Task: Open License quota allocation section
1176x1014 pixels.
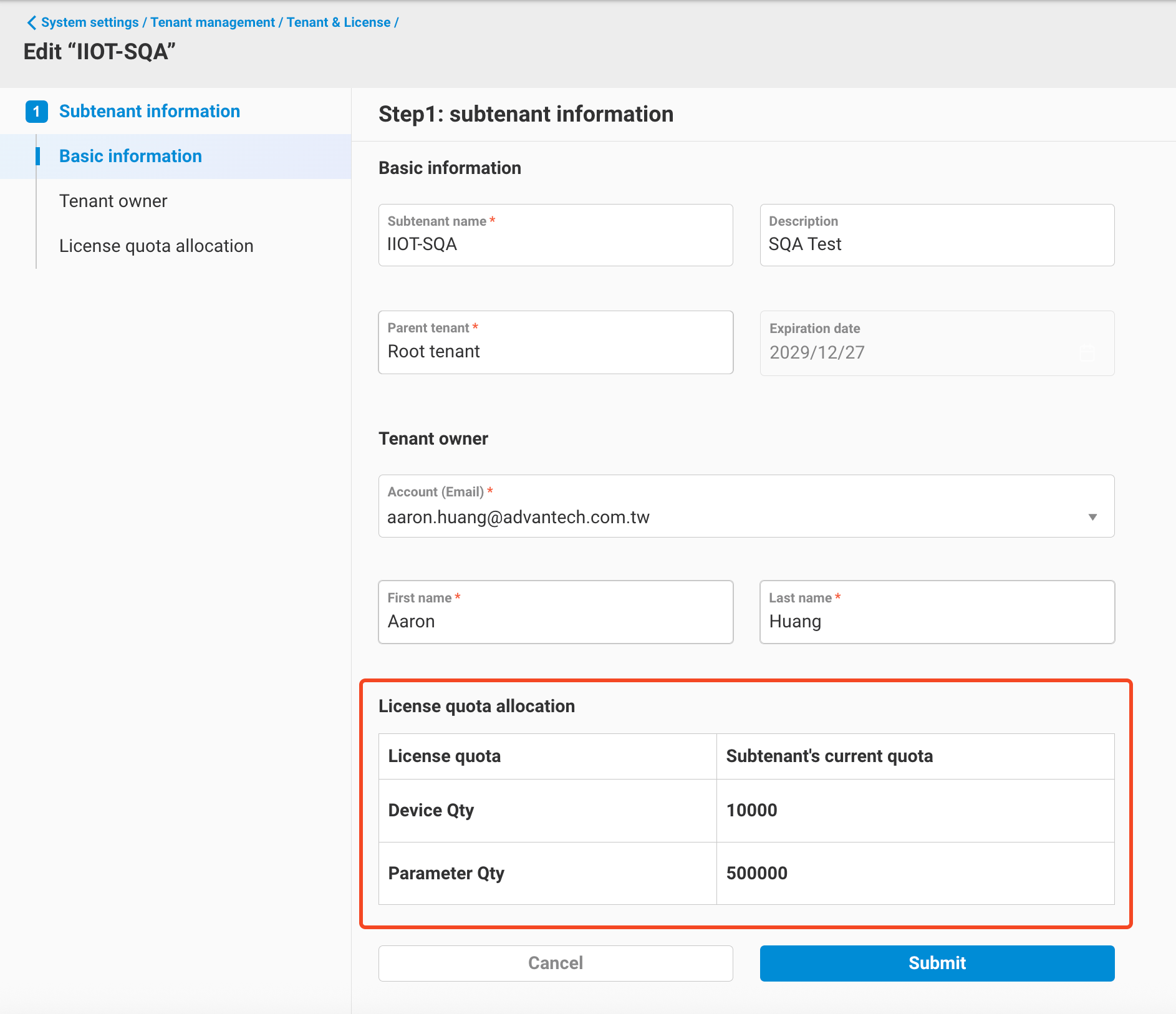Action: coord(156,246)
